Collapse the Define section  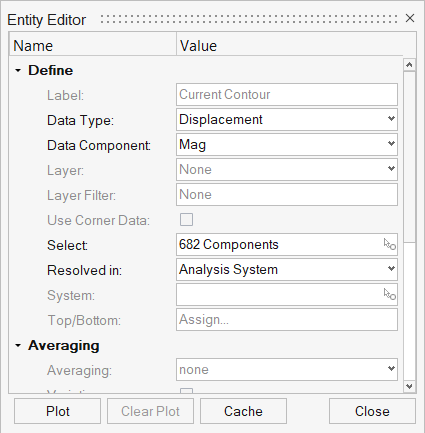[x=18, y=70]
